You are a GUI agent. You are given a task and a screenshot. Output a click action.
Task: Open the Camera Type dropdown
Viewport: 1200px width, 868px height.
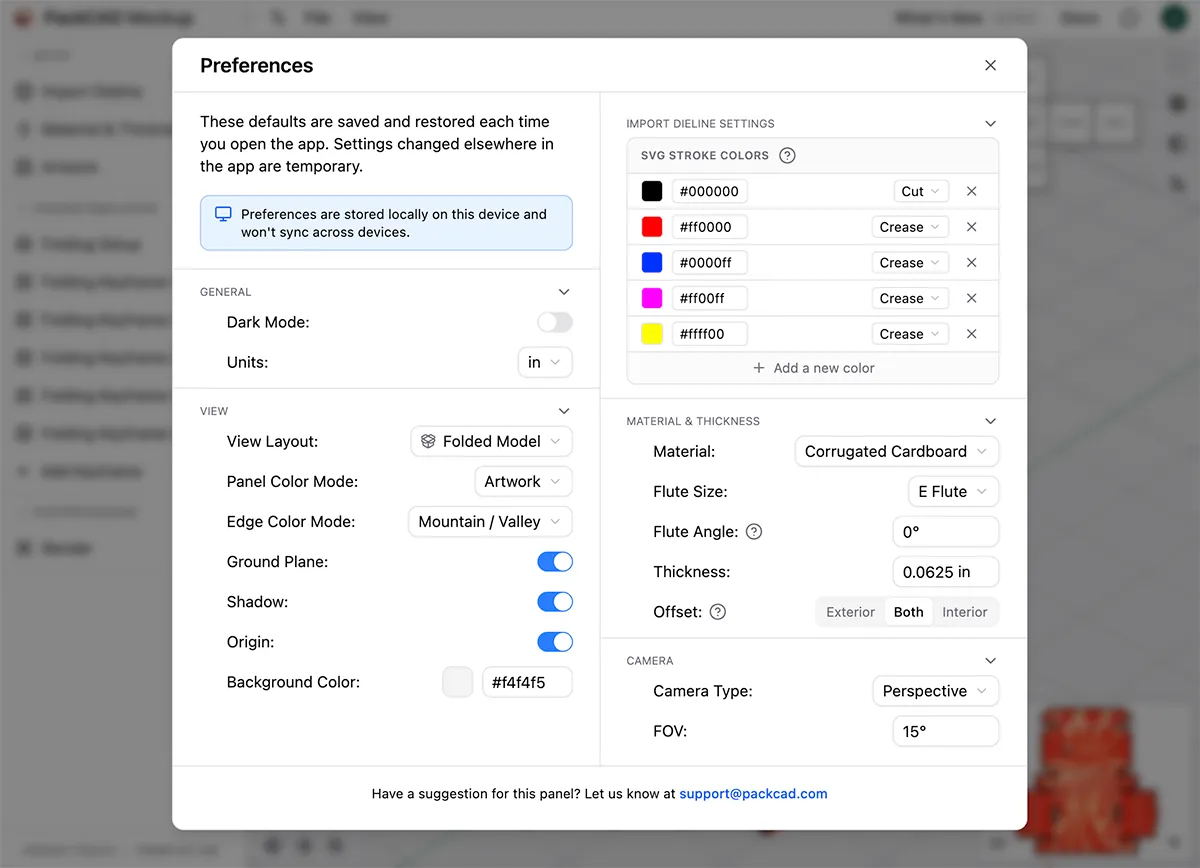coord(936,691)
